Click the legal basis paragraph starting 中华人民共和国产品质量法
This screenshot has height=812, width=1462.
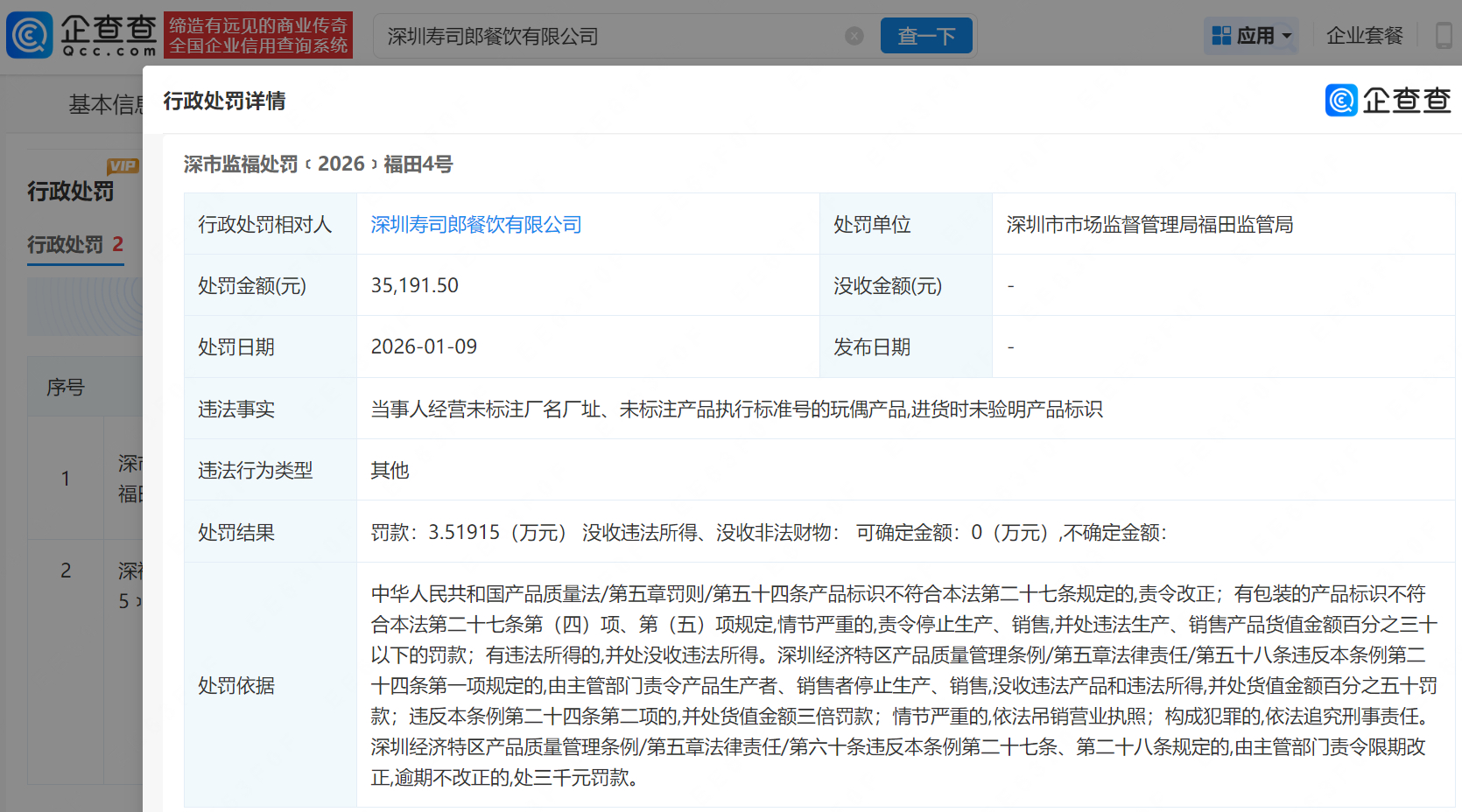click(x=904, y=686)
